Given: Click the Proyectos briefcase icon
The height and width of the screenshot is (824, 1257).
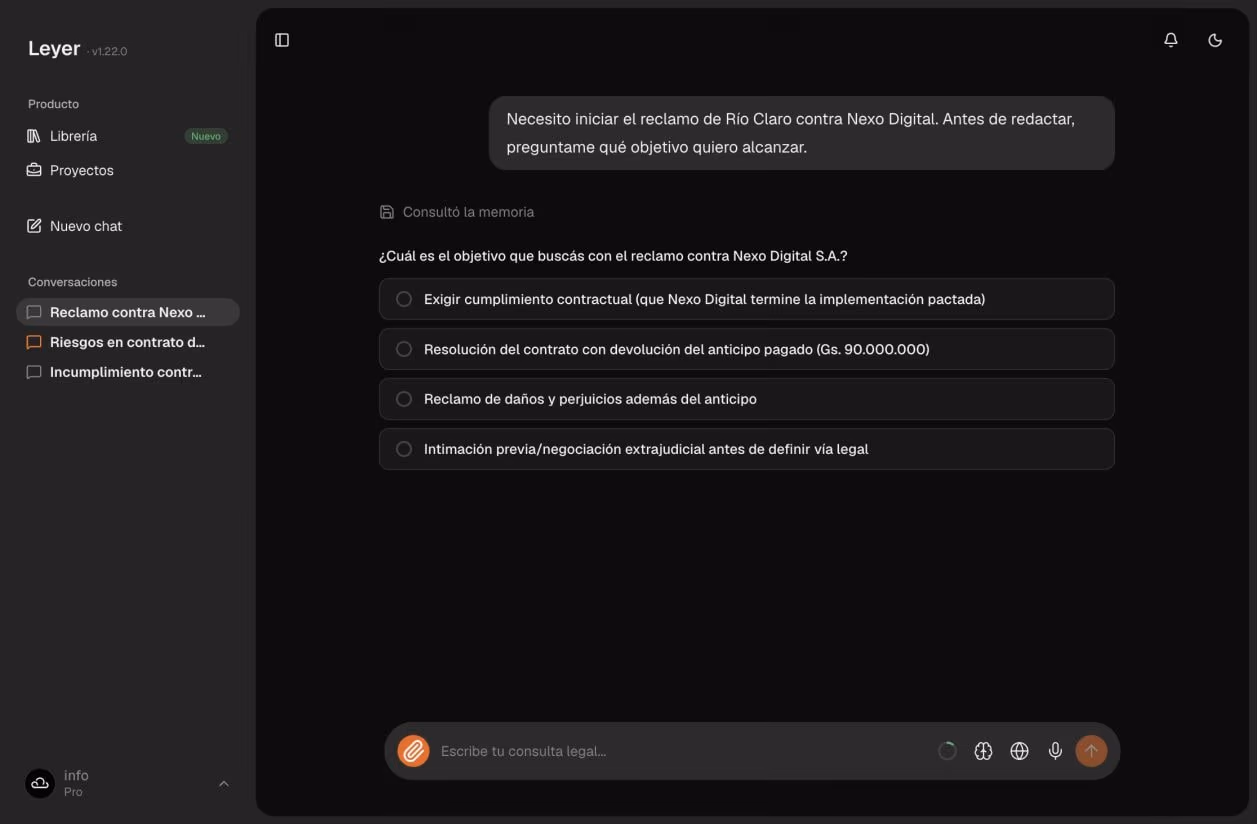Looking at the screenshot, I should 34,170.
